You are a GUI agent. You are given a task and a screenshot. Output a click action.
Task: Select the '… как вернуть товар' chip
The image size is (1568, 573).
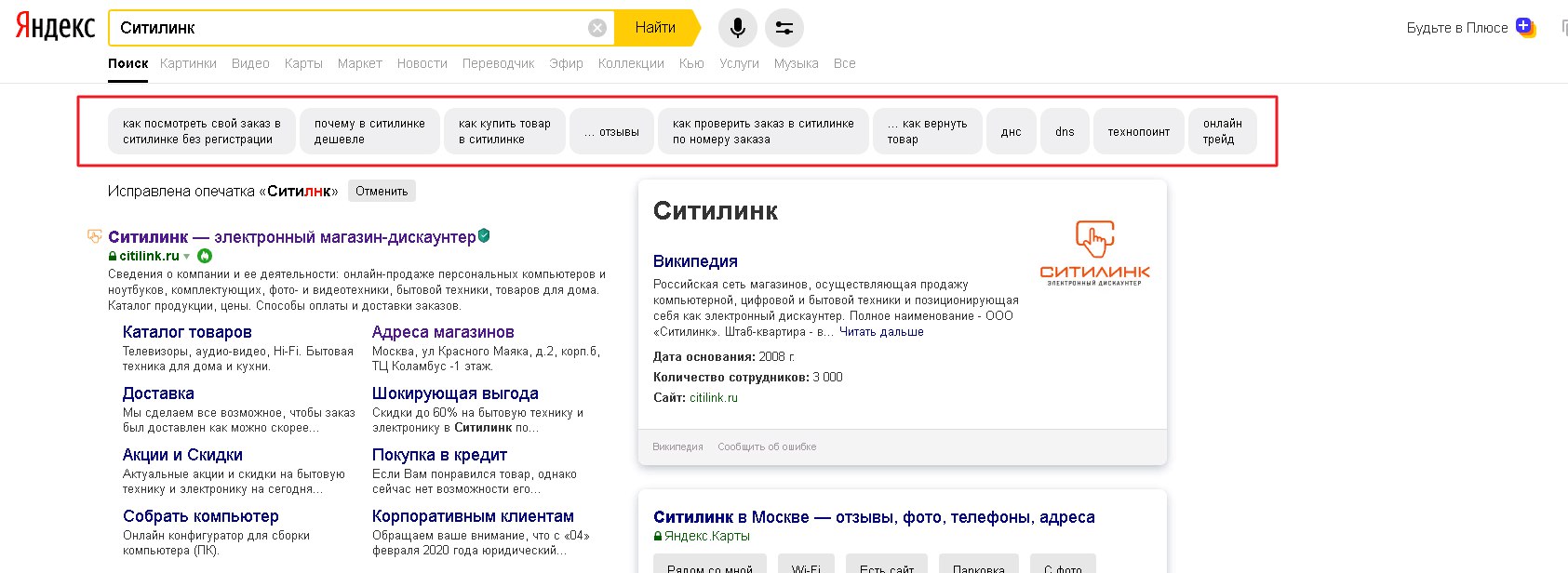(928, 131)
